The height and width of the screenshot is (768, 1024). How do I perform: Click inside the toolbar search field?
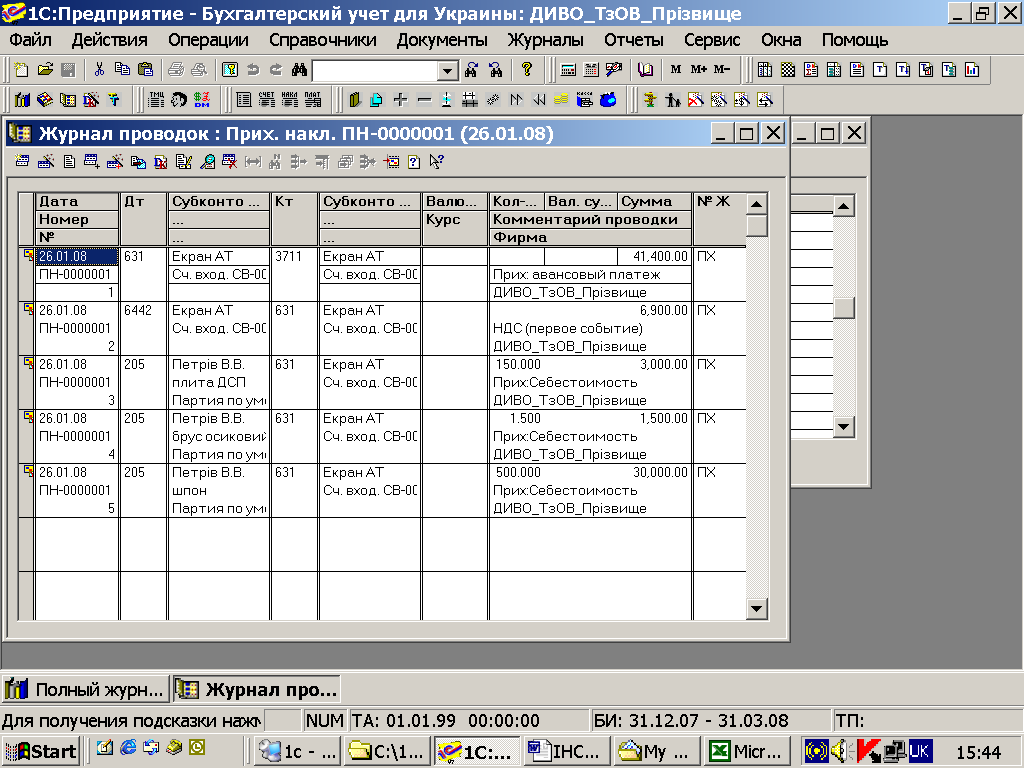[376, 71]
